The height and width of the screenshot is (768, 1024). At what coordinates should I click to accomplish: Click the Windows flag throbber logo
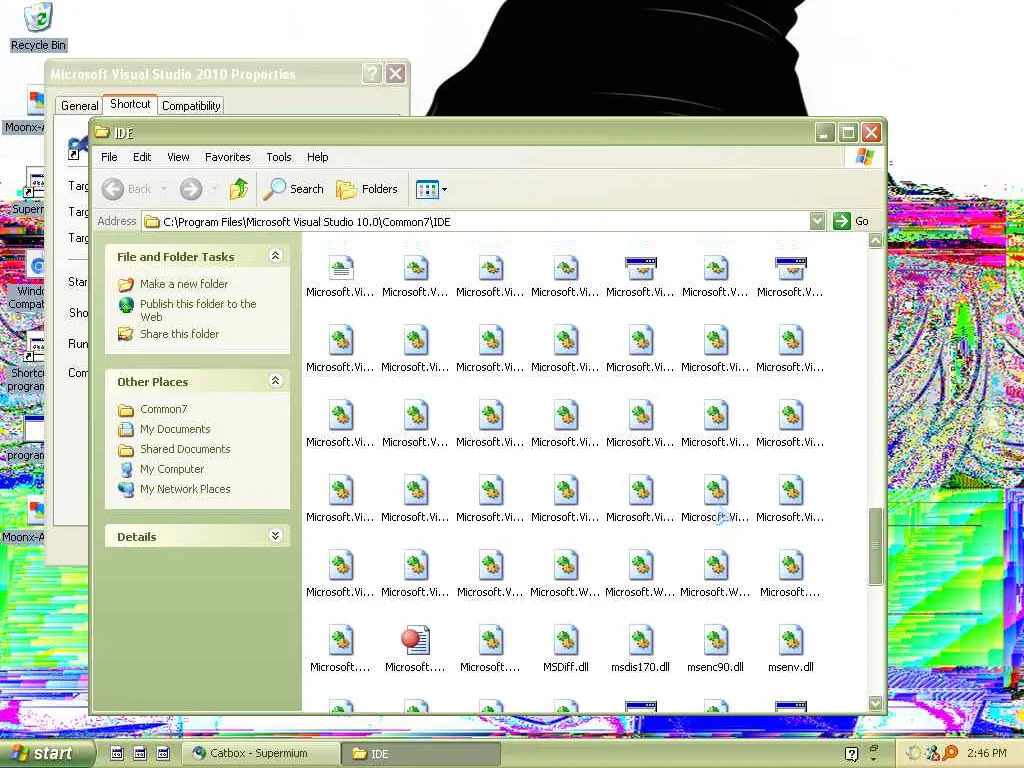click(x=865, y=157)
